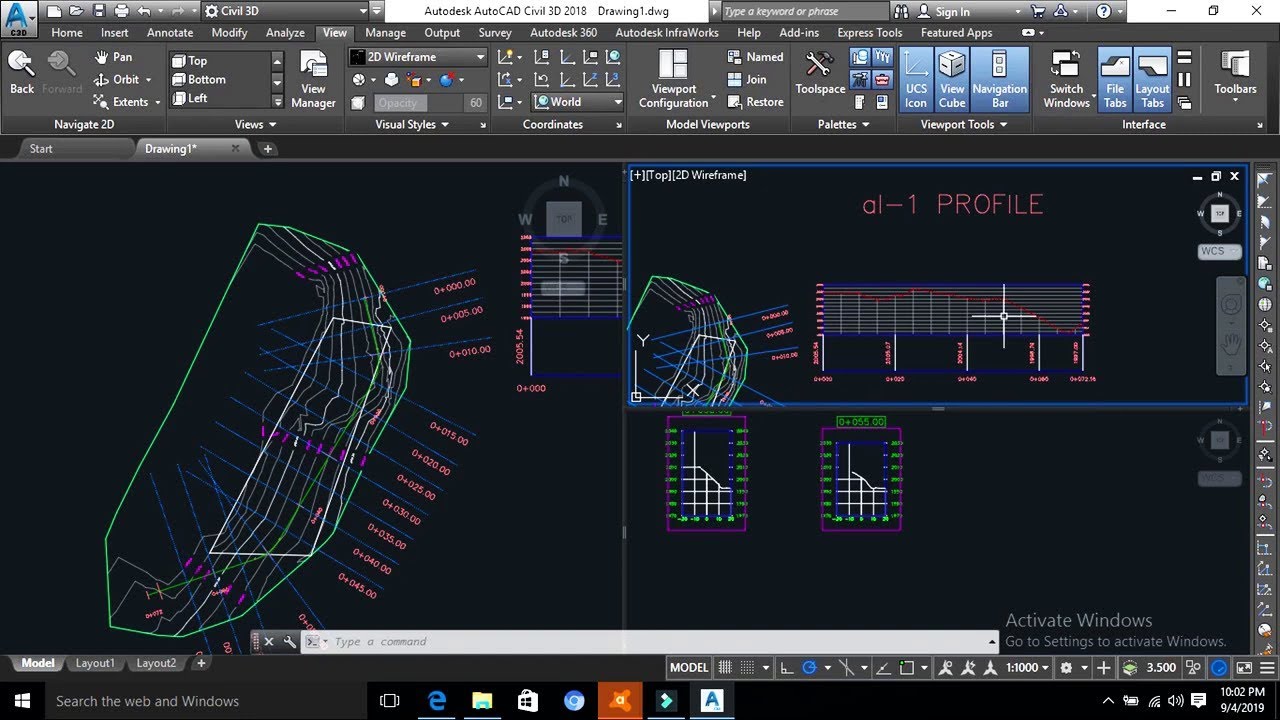Open the 2D Wireframe visual style dropdown
The image size is (1280, 720).
tap(417, 57)
